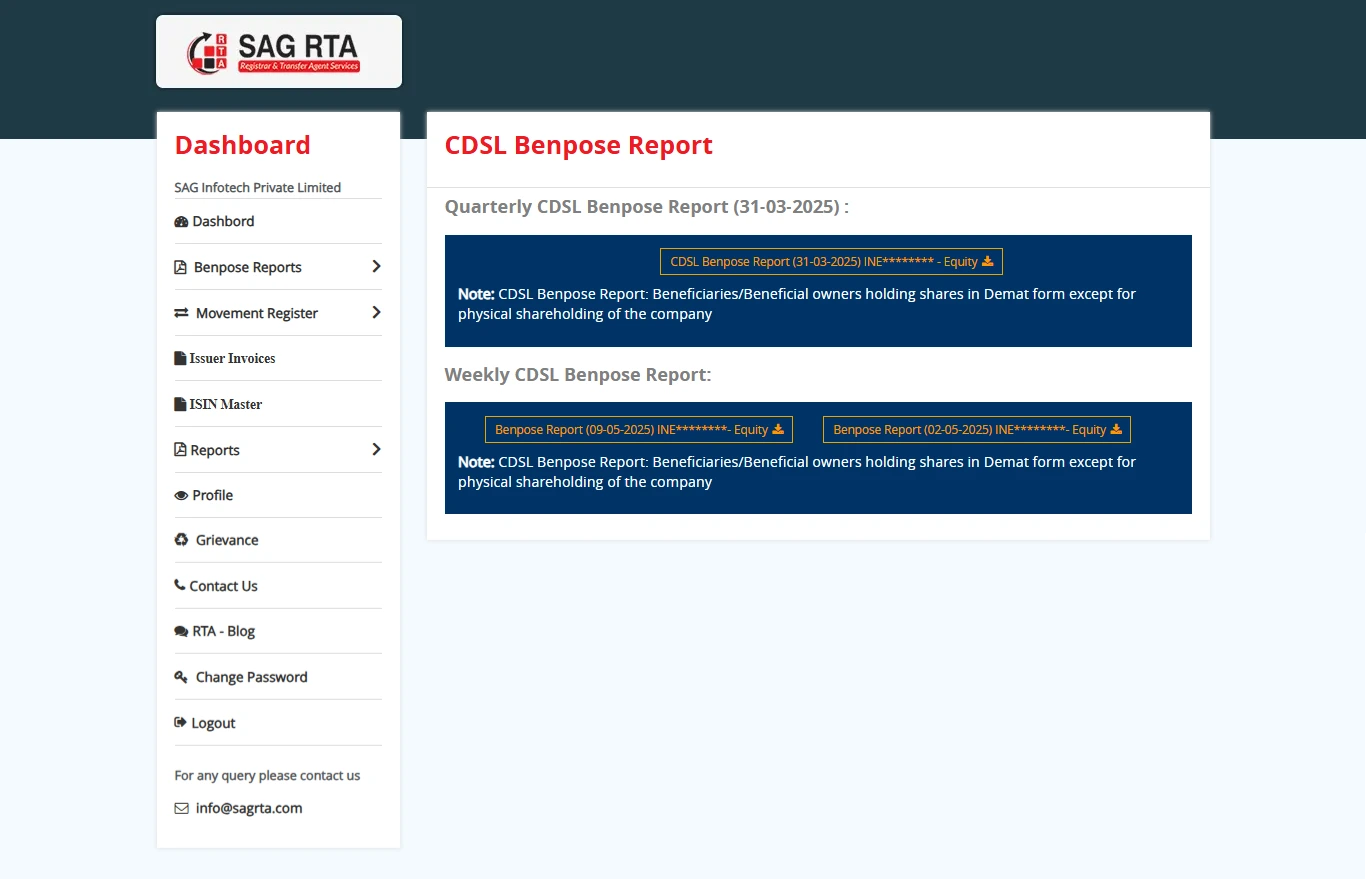The width and height of the screenshot is (1366, 879).
Task: Expand the Reports submenu chevron
Action: coord(376,450)
